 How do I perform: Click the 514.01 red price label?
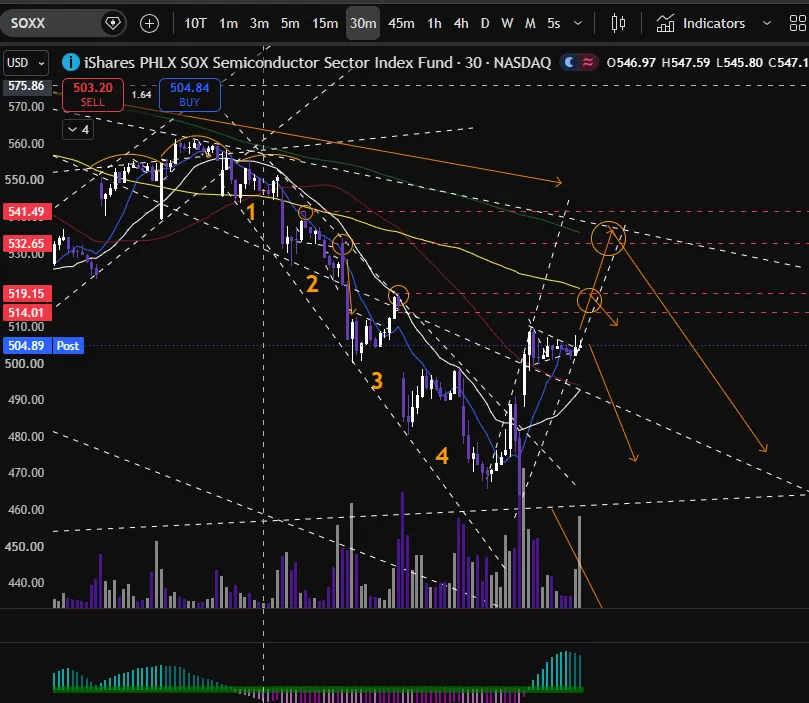tap(27, 313)
